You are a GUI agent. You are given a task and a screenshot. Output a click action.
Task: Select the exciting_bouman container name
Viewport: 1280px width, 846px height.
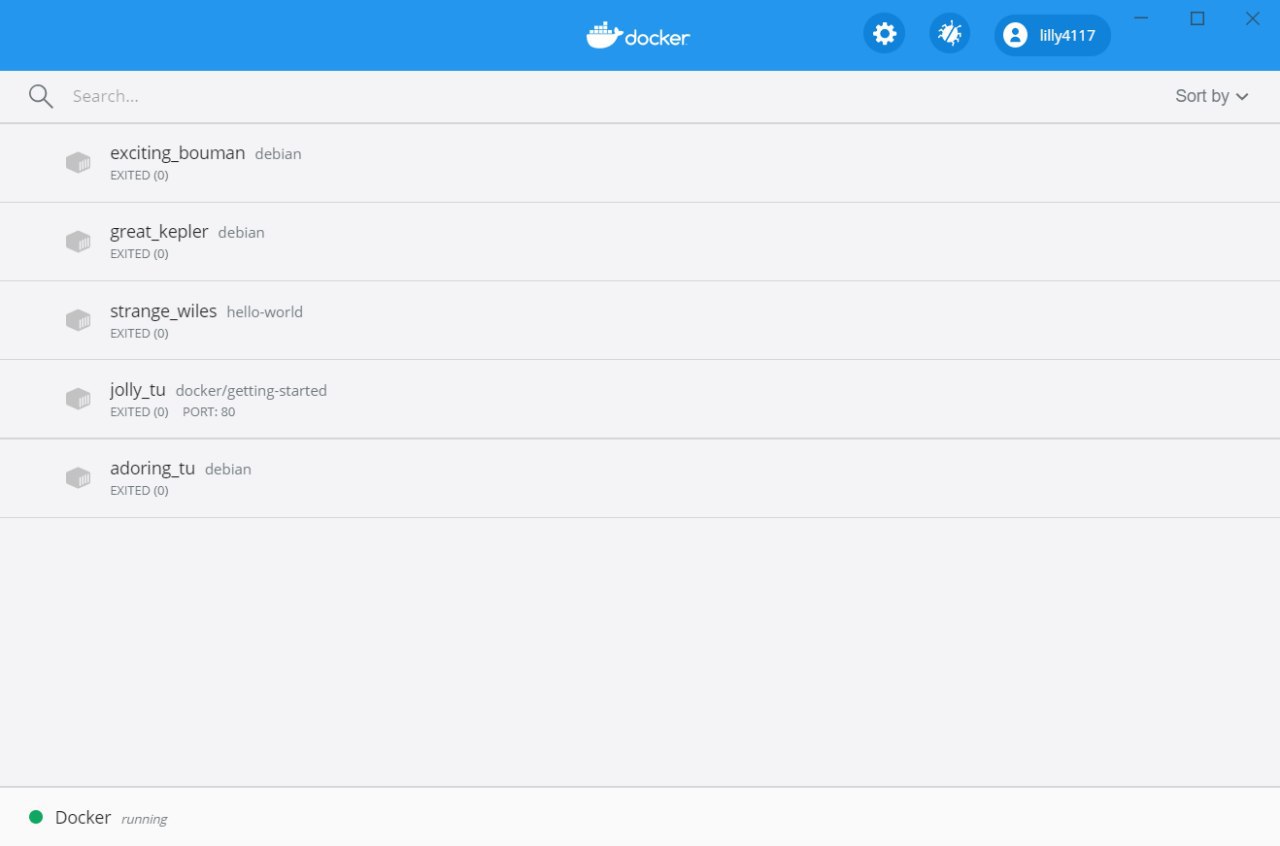click(x=177, y=153)
